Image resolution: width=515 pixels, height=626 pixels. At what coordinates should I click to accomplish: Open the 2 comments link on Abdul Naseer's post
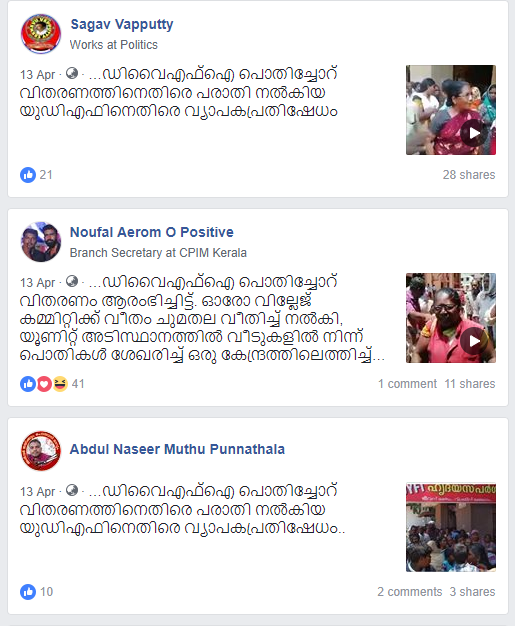coord(410,592)
